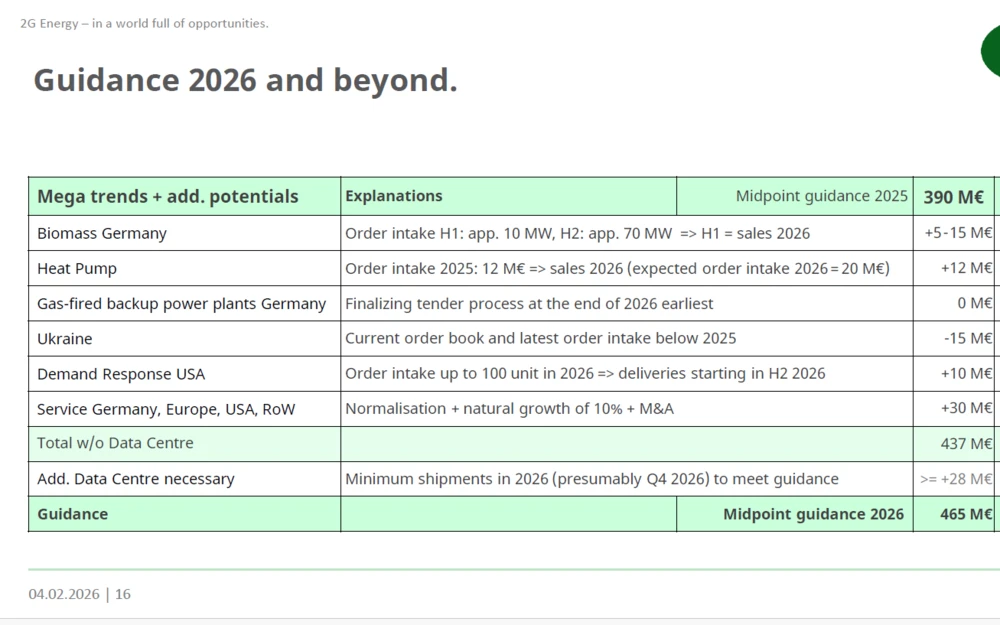Select the 'Total w/o Data Centre' row
Image resolution: width=1000 pixels, height=625 pixels.
pyautogui.click(x=115, y=443)
